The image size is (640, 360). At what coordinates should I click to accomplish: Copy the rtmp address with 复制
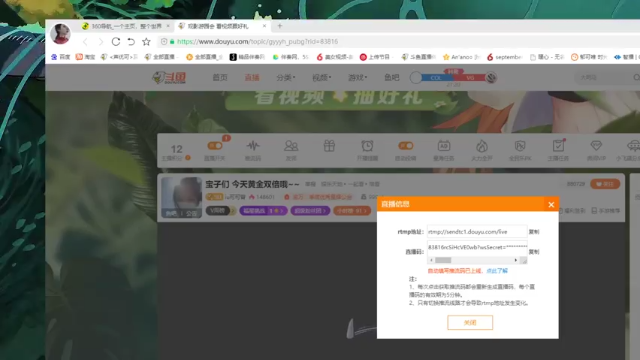(x=534, y=231)
